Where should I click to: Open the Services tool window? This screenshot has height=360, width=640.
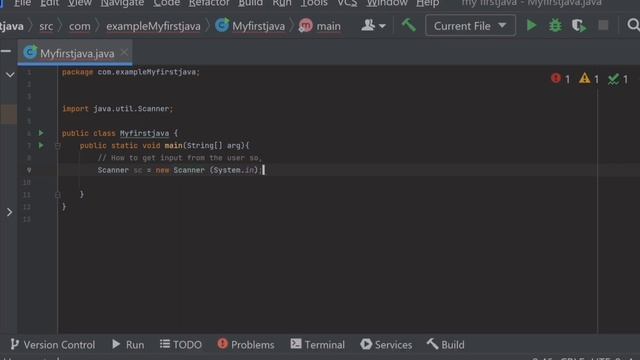point(386,344)
